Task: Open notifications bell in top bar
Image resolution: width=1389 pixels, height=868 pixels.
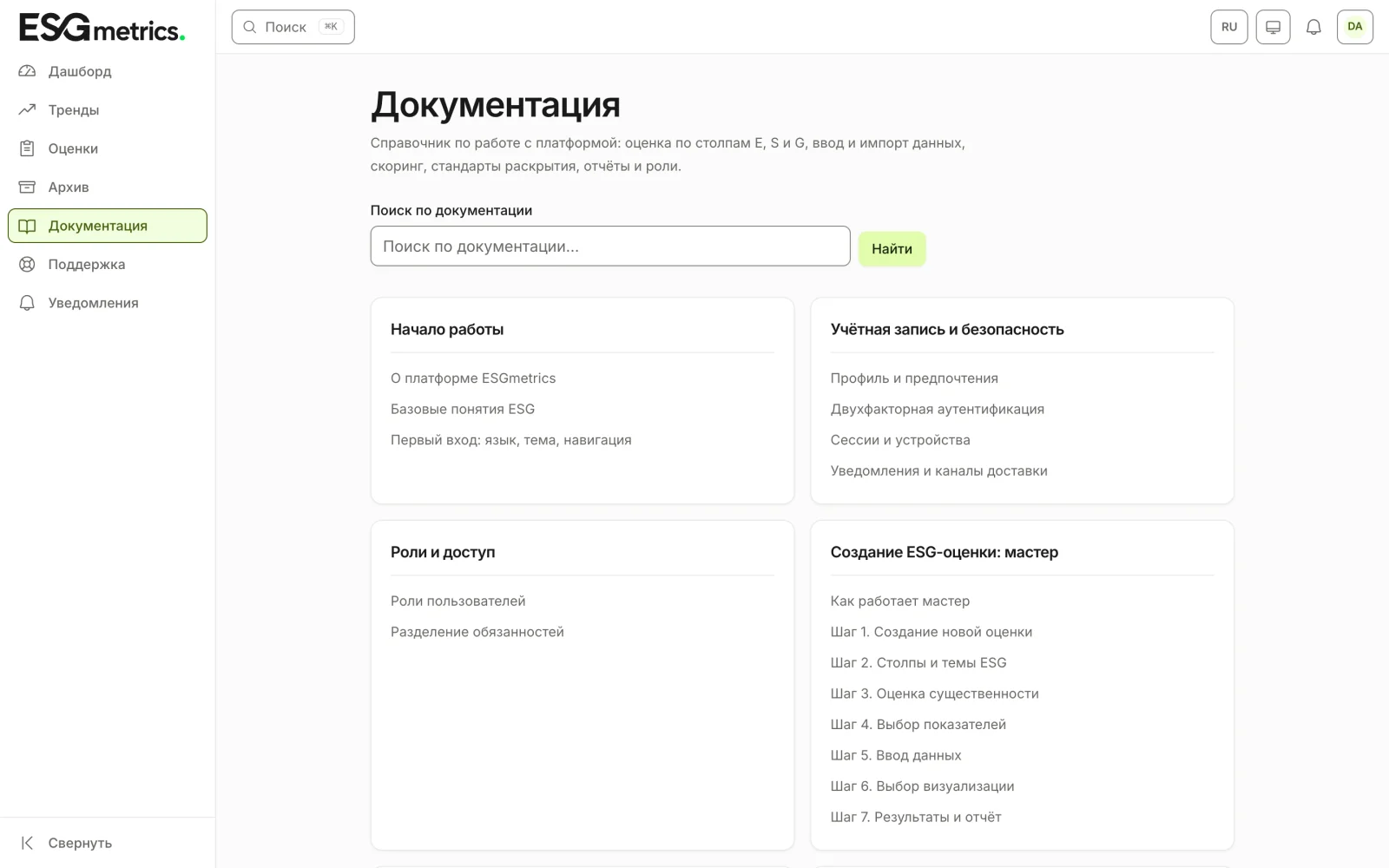Action: [x=1313, y=27]
